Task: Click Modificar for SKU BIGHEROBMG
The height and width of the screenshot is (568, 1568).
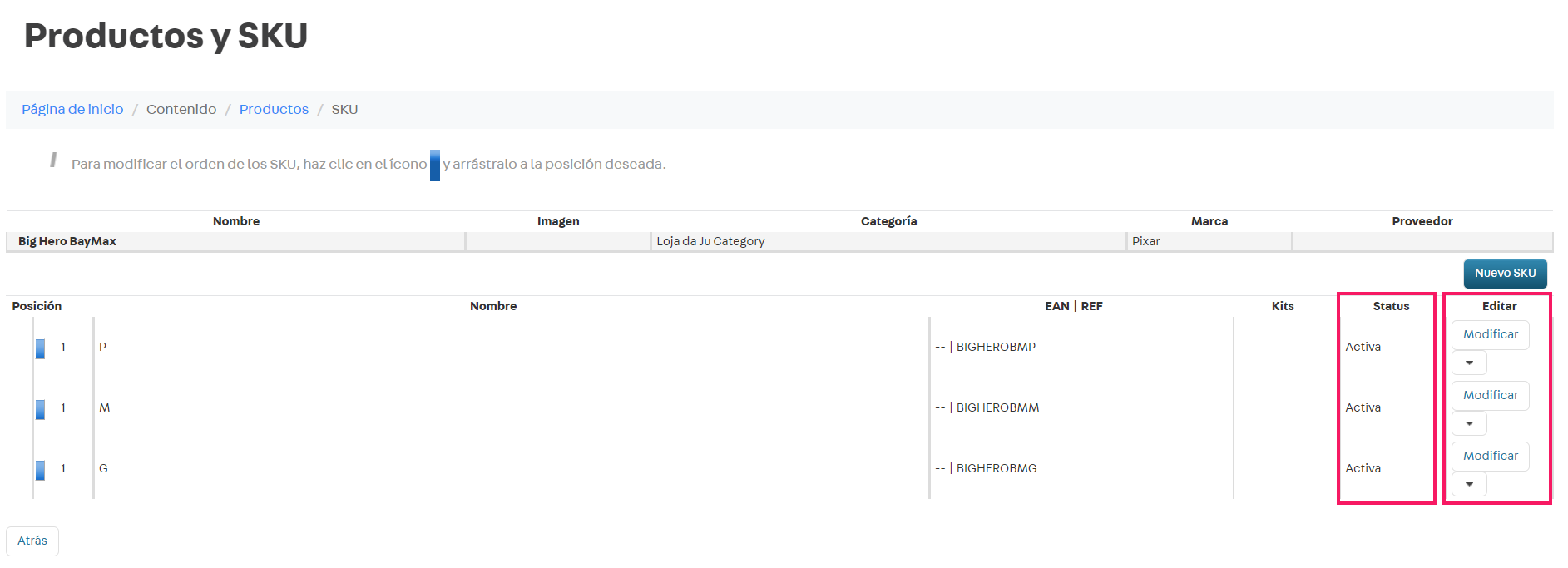Action: click(x=1490, y=456)
